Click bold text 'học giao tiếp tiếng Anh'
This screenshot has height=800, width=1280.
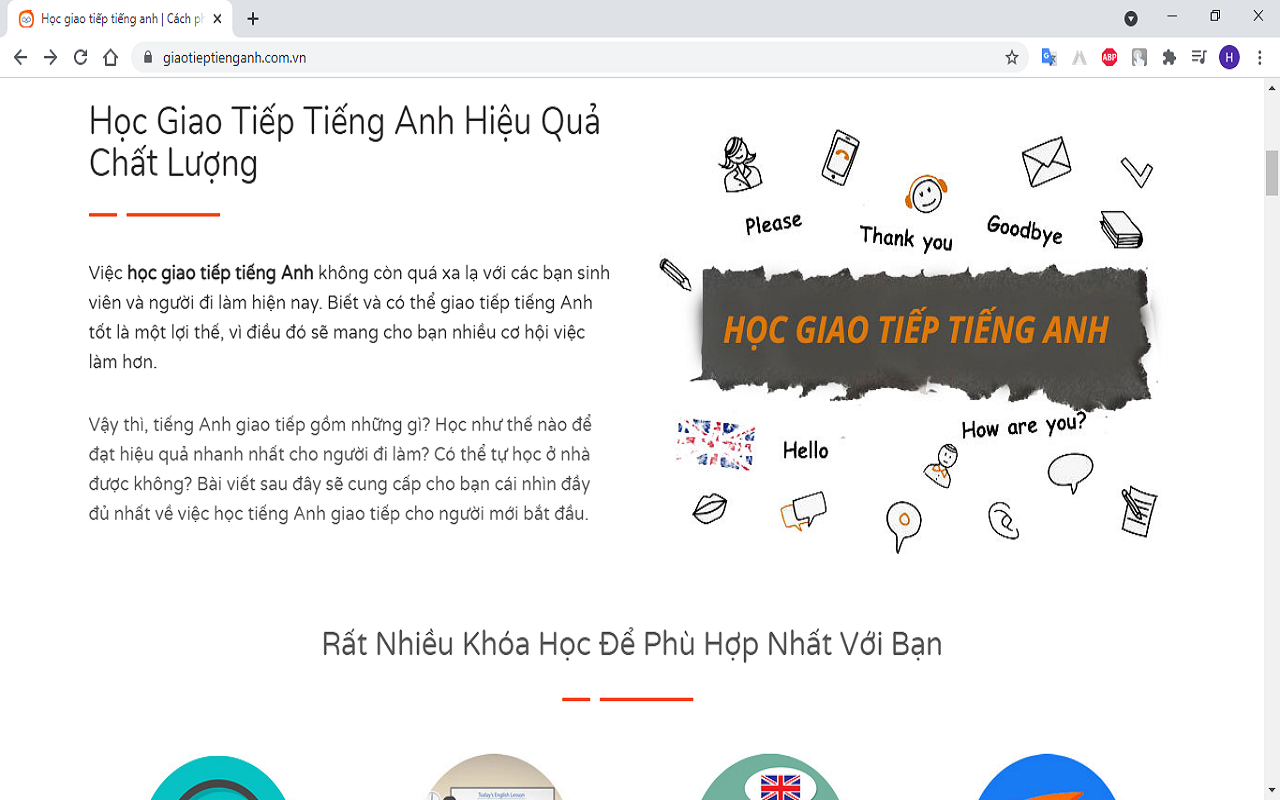click(x=220, y=273)
